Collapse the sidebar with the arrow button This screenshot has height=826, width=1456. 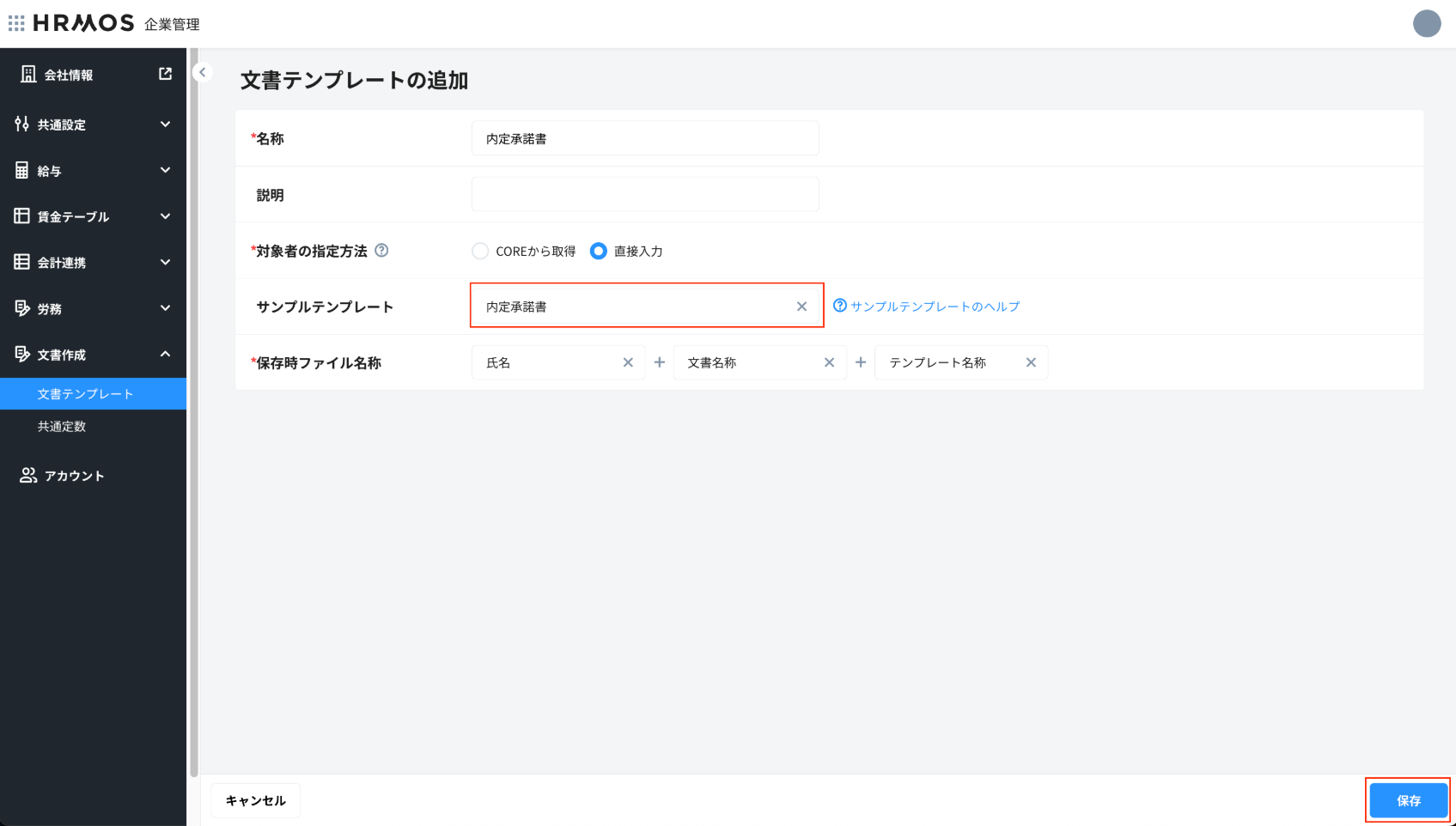203,72
